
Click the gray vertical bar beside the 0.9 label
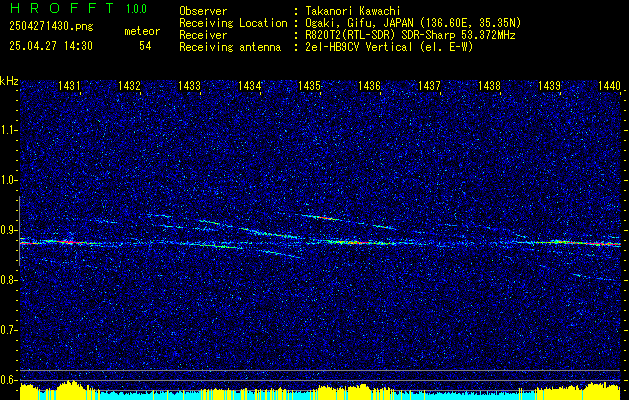20,231
